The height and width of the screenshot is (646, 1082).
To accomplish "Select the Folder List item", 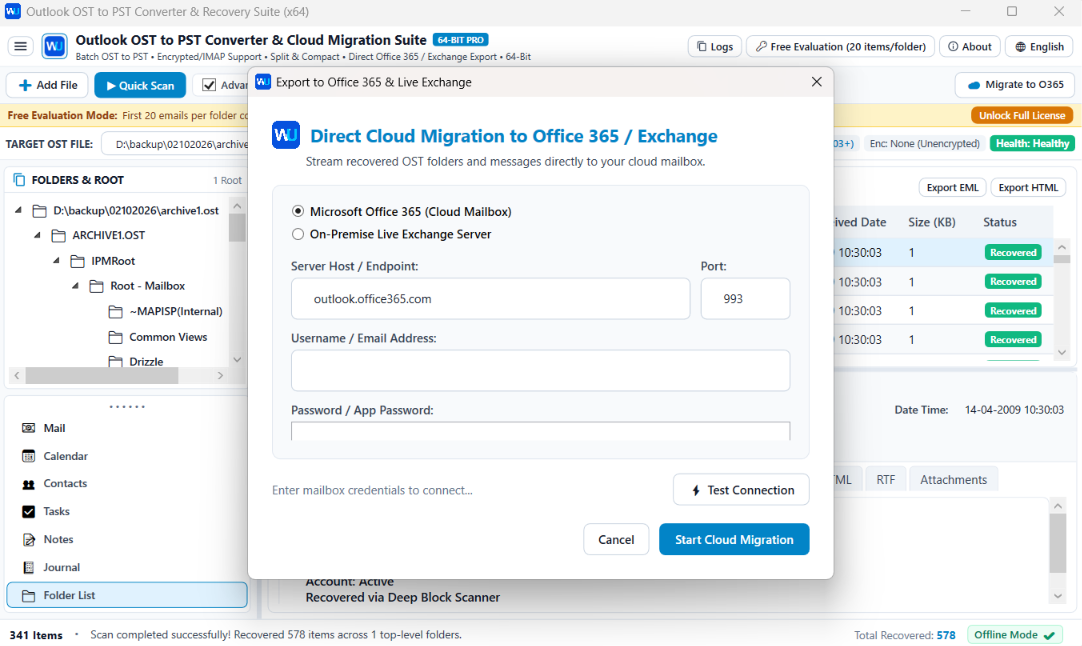I will [127, 595].
